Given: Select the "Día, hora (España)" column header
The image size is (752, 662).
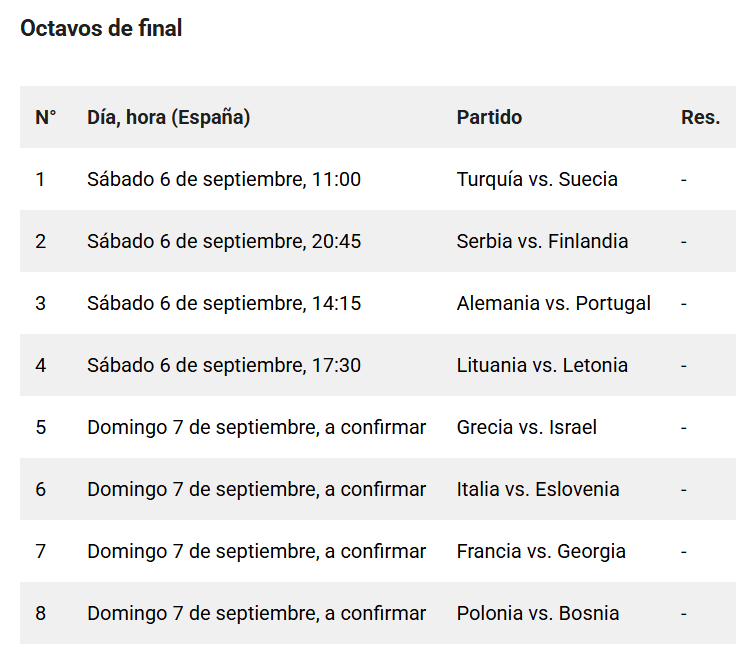Looking at the screenshot, I should (168, 117).
